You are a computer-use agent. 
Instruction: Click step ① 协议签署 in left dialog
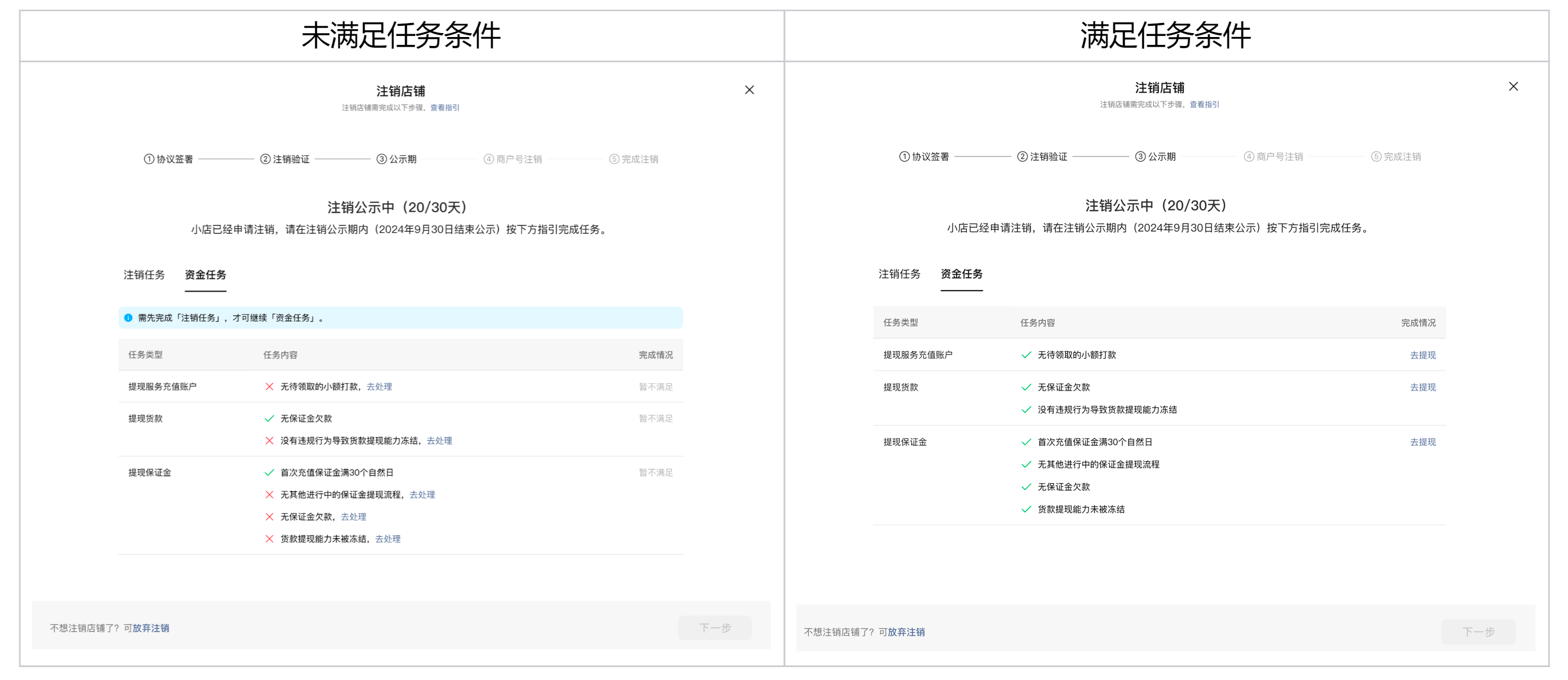pyautogui.click(x=169, y=159)
